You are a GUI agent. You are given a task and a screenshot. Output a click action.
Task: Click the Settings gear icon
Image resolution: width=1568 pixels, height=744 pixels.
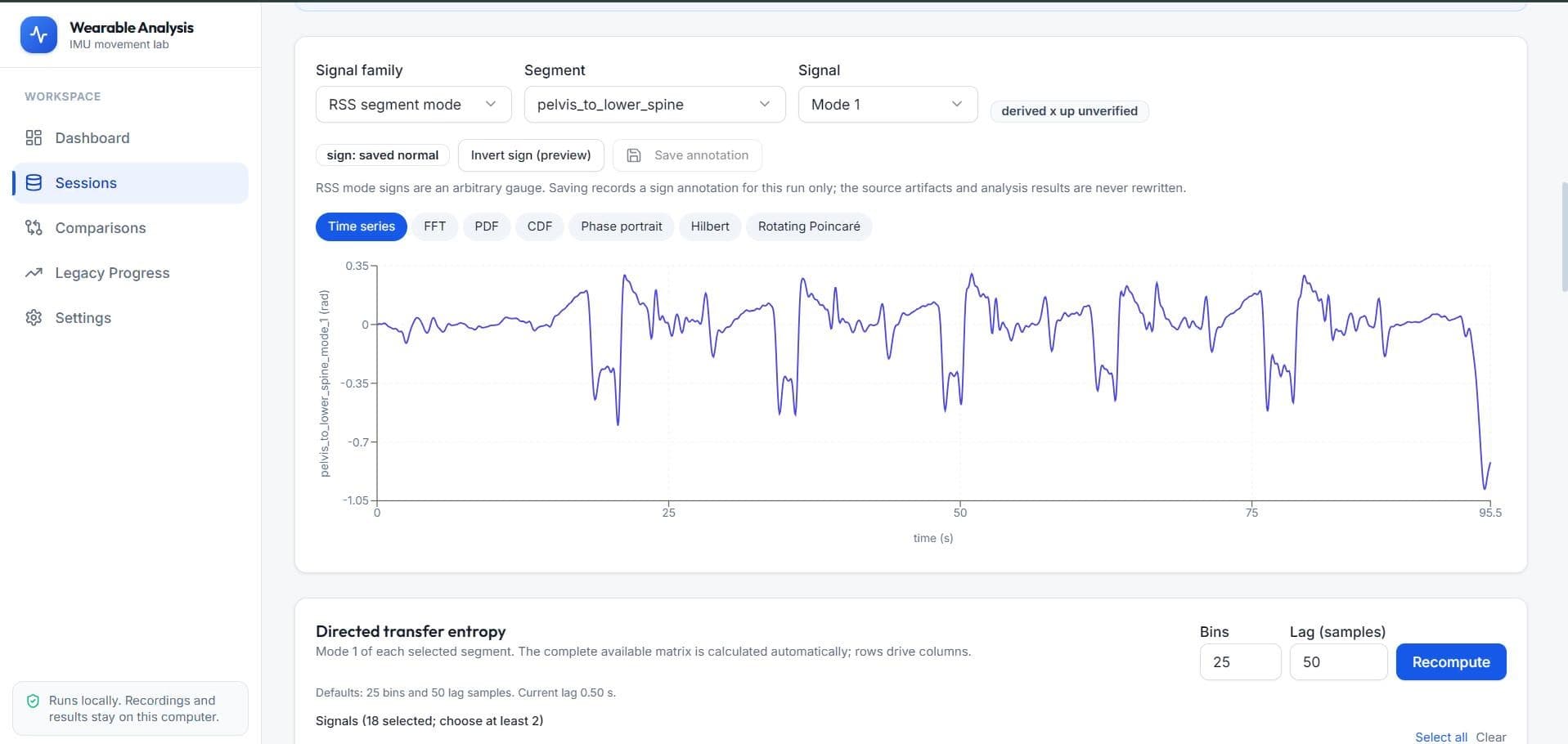(x=34, y=317)
